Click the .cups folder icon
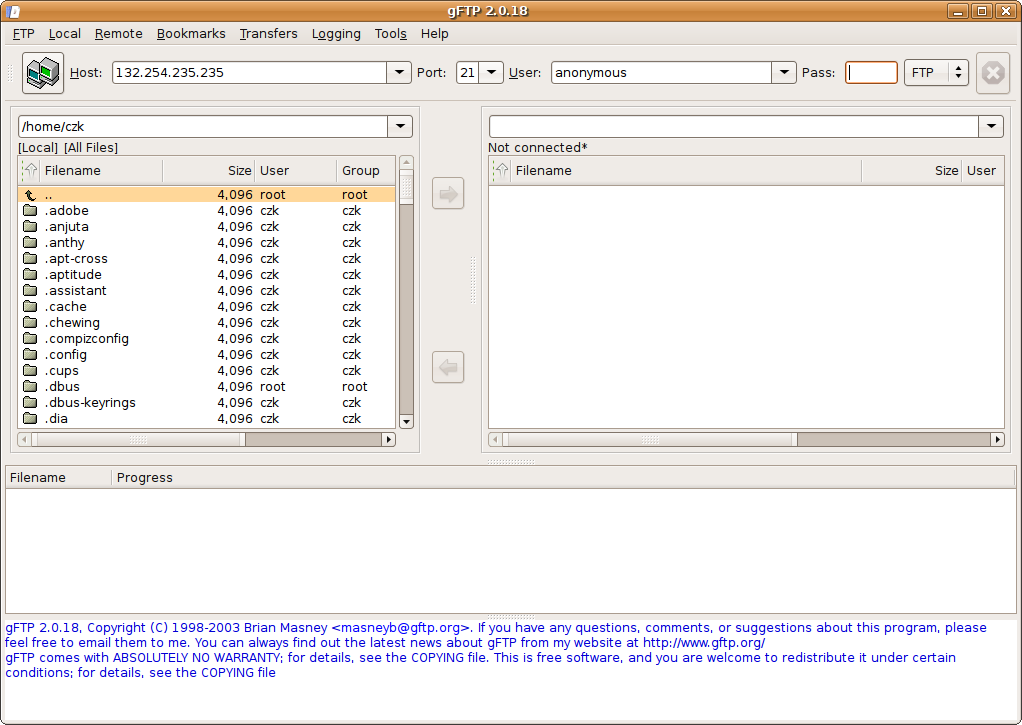1022x725 pixels. (30, 370)
